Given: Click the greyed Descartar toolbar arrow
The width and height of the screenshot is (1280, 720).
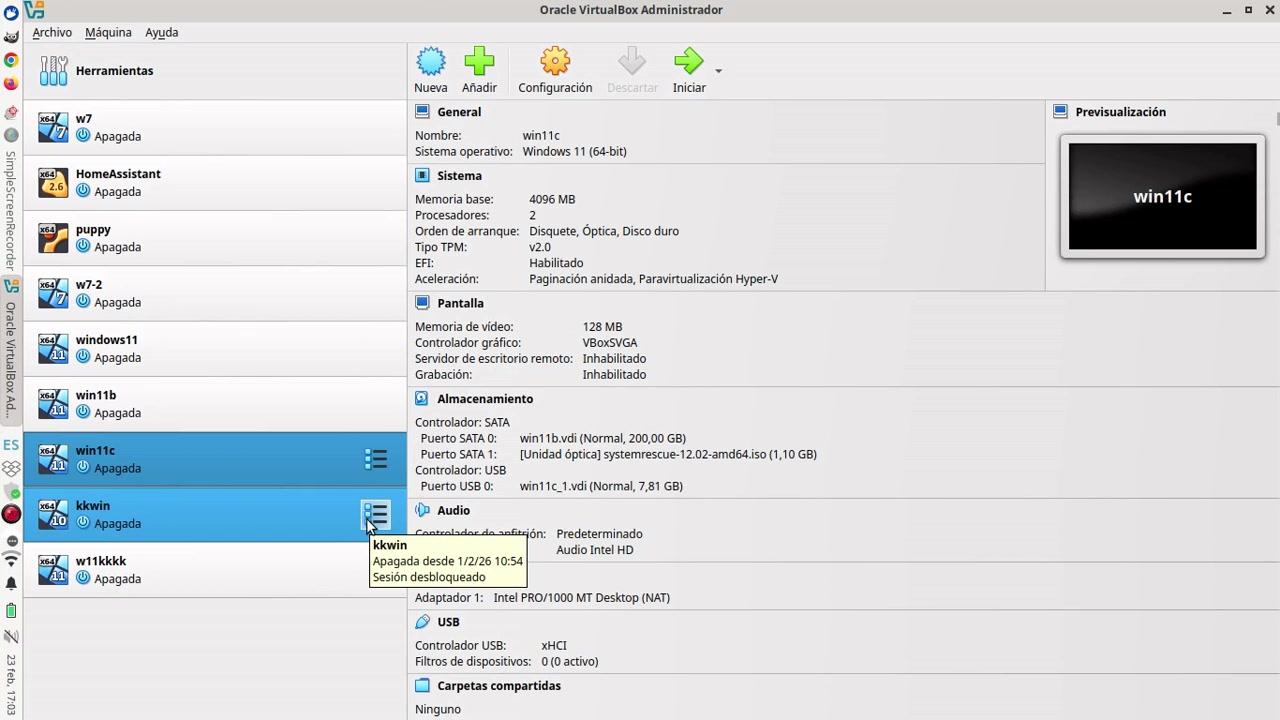Looking at the screenshot, I should coord(632,62).
